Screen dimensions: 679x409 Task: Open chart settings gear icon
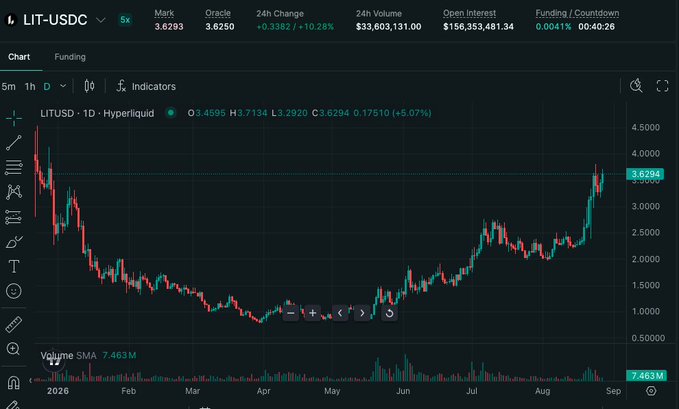pos(651,391)
